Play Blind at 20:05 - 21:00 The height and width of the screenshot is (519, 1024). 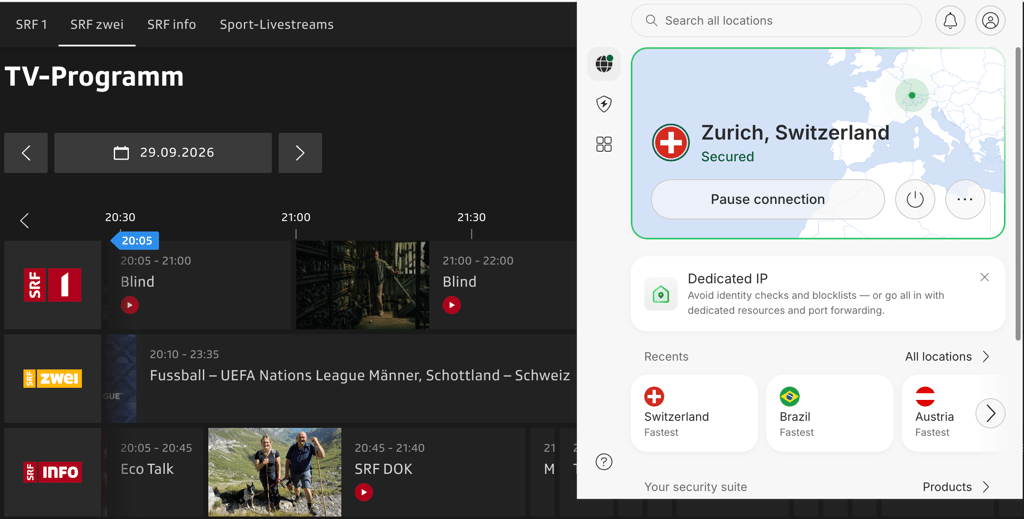(129, 305)
